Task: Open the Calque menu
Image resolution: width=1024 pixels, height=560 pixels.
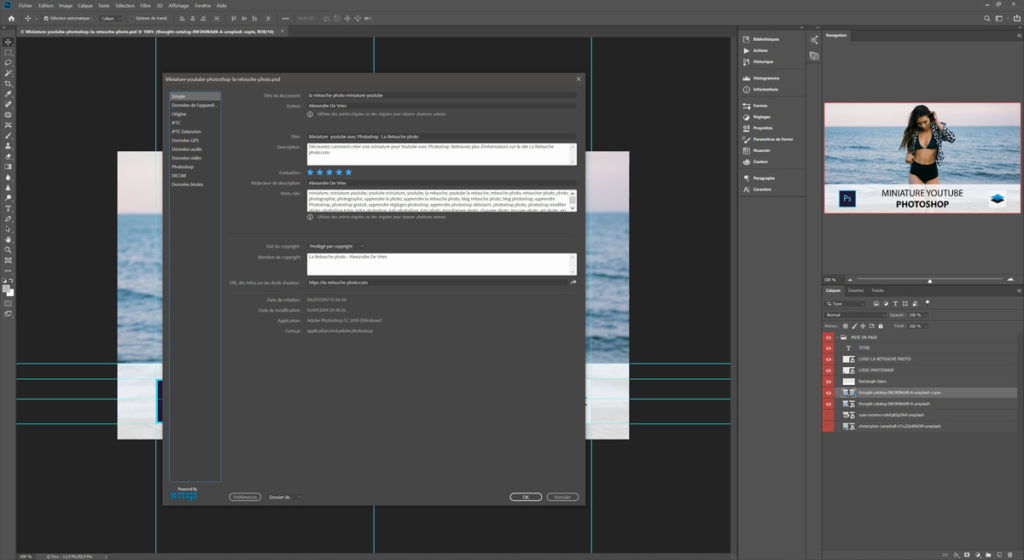Action: point(85,5)
